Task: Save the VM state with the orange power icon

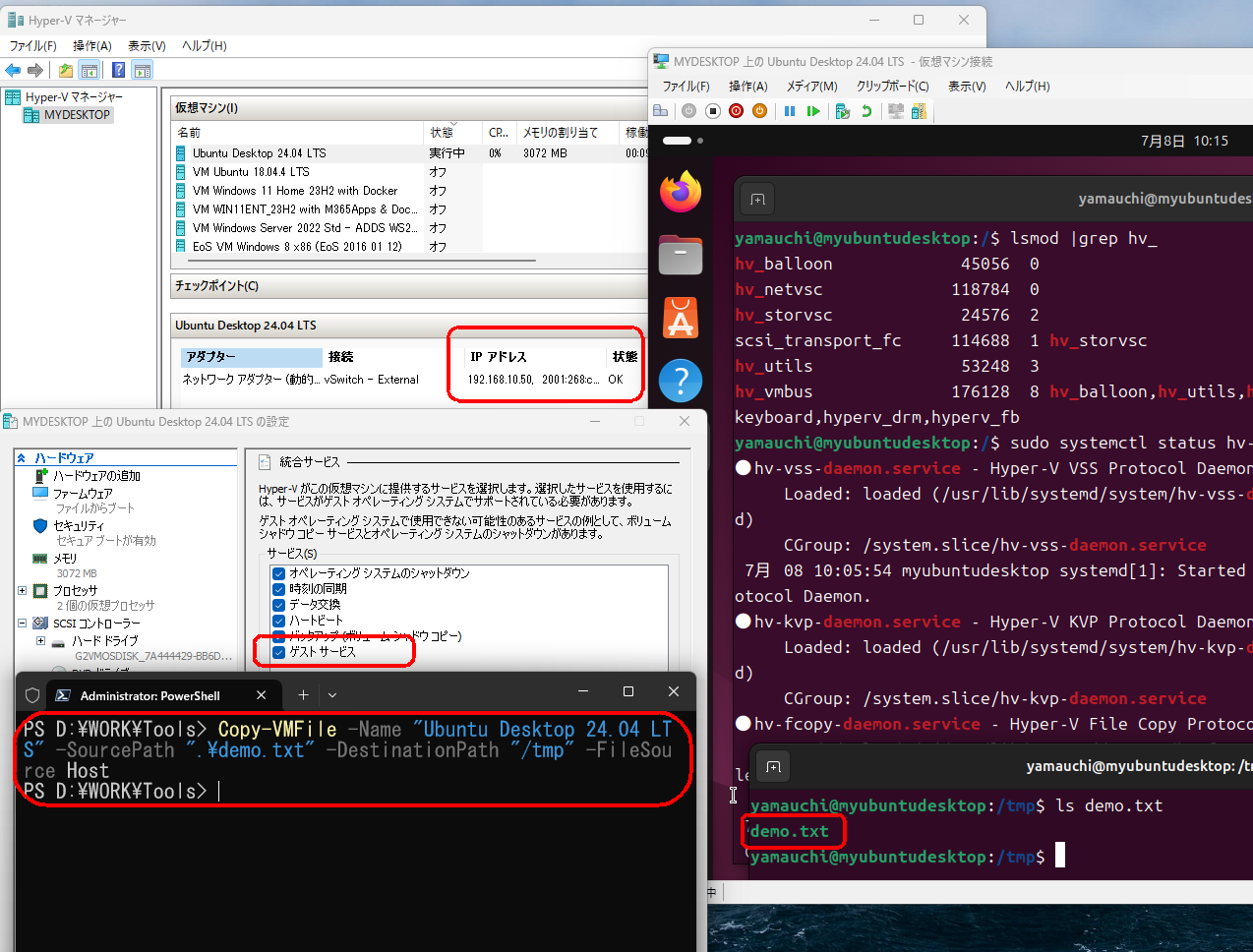Action: (760, 111)
